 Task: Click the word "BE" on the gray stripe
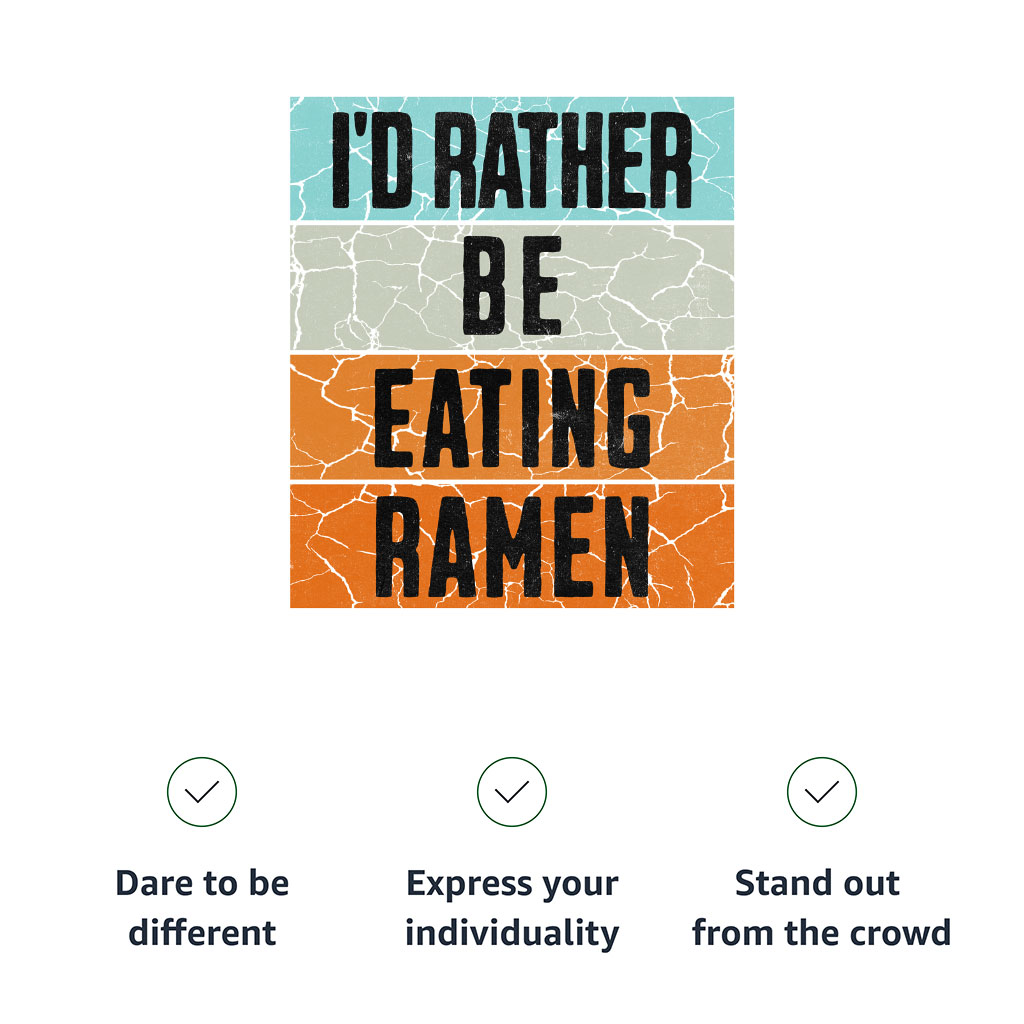(x=512, y=286)
